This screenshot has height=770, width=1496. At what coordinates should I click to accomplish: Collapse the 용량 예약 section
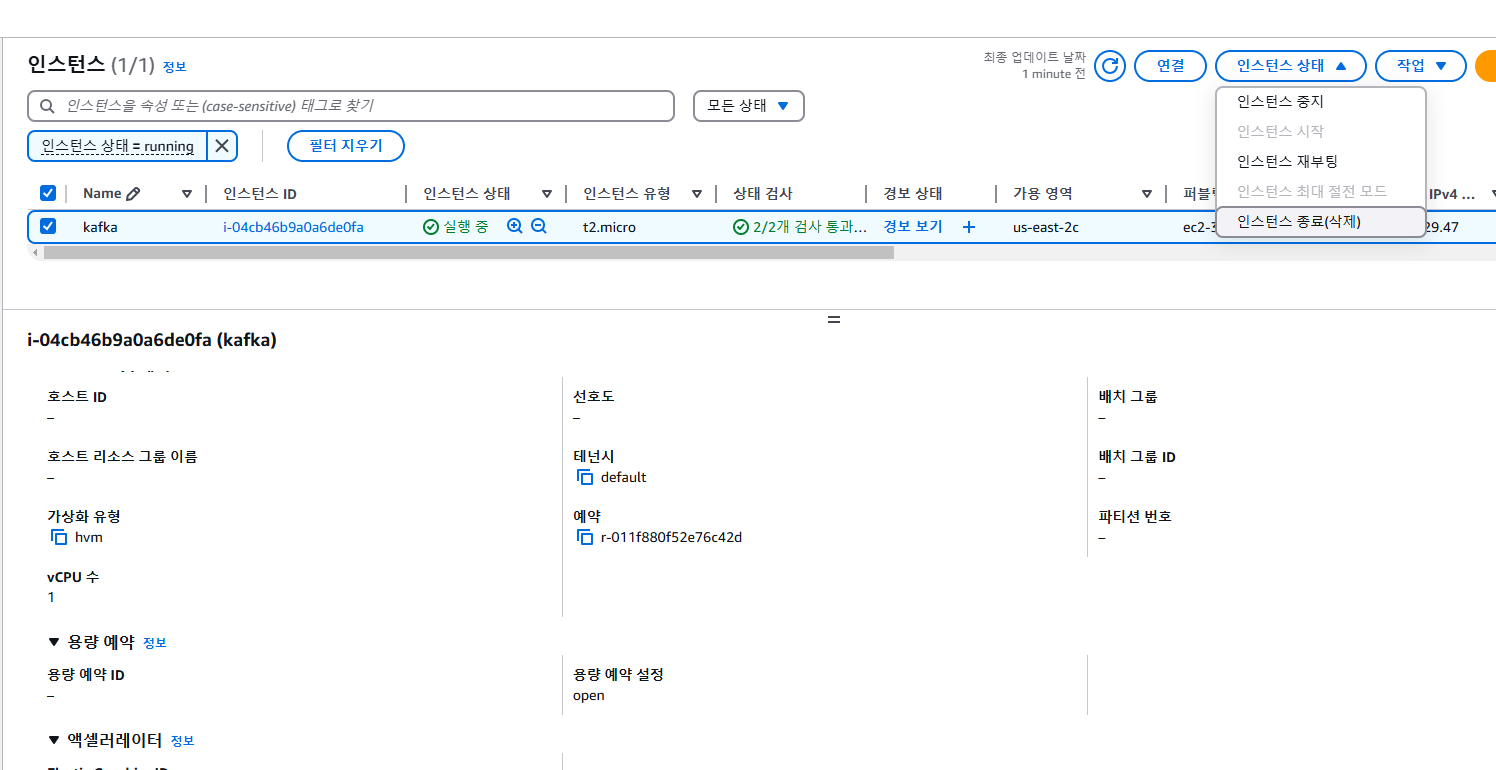click(54, 642)
